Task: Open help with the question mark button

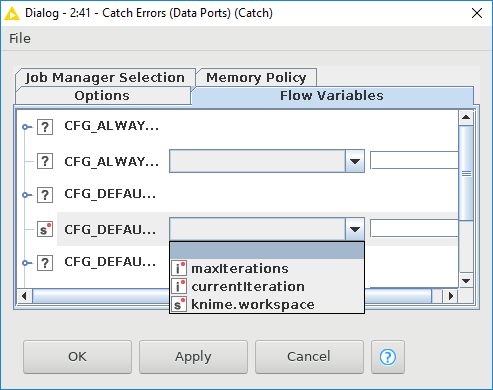Action: point(388,357)
